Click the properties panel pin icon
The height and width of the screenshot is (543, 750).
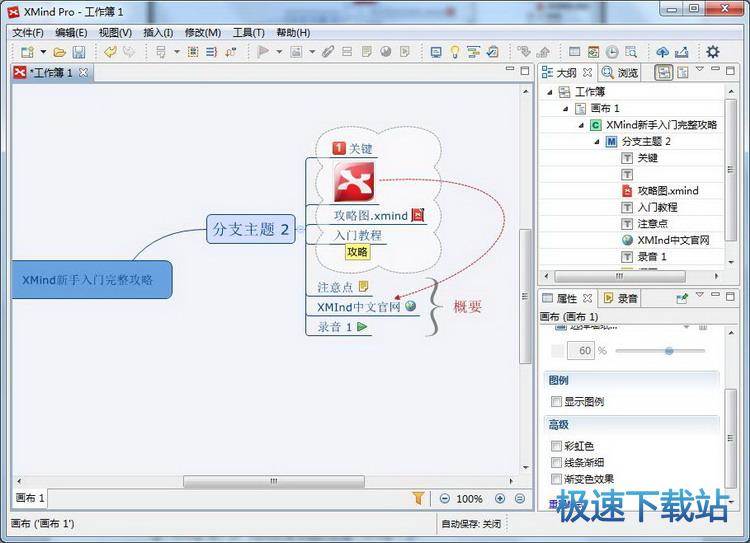tap(682, 299)
